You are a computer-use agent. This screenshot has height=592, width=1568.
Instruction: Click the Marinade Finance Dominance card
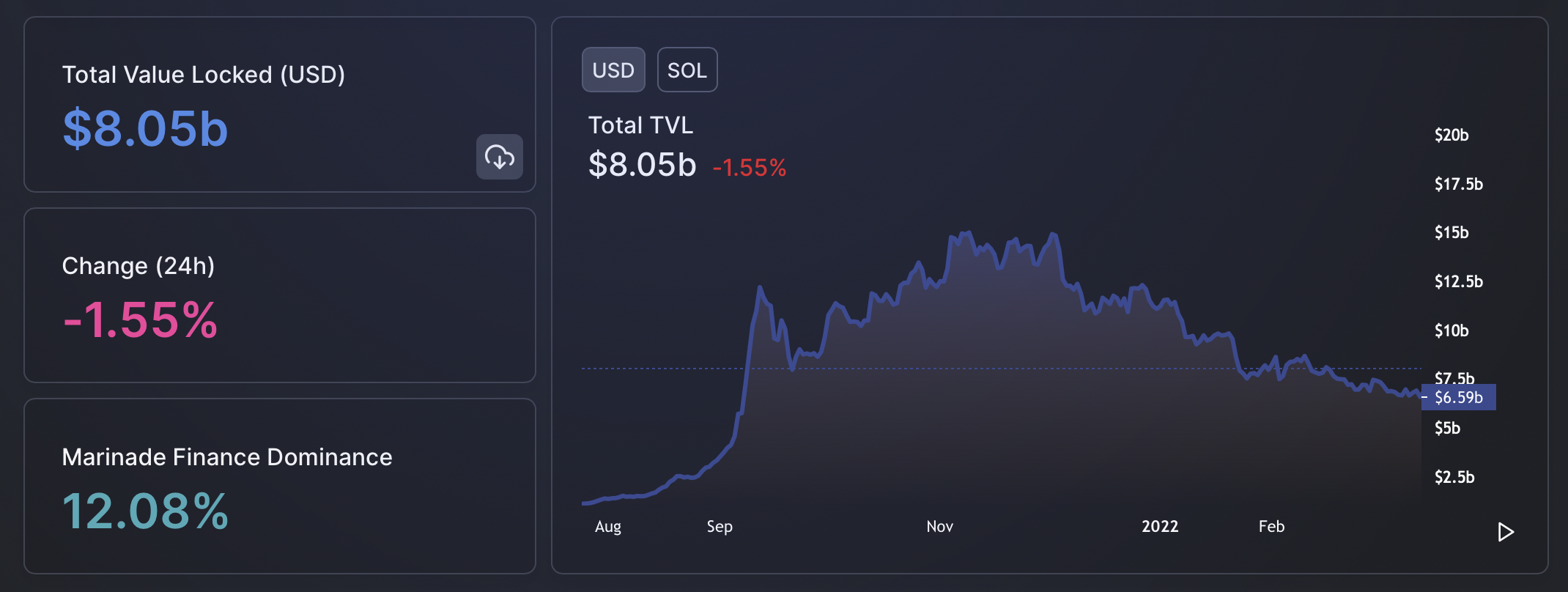(x=281, y=486)
